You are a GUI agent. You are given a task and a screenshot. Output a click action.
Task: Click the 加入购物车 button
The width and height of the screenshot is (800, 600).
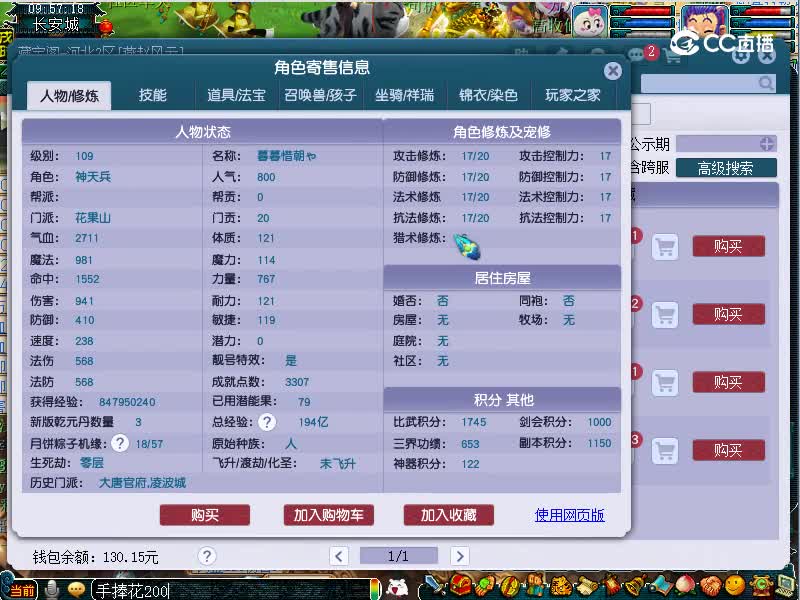click(329, 515)
